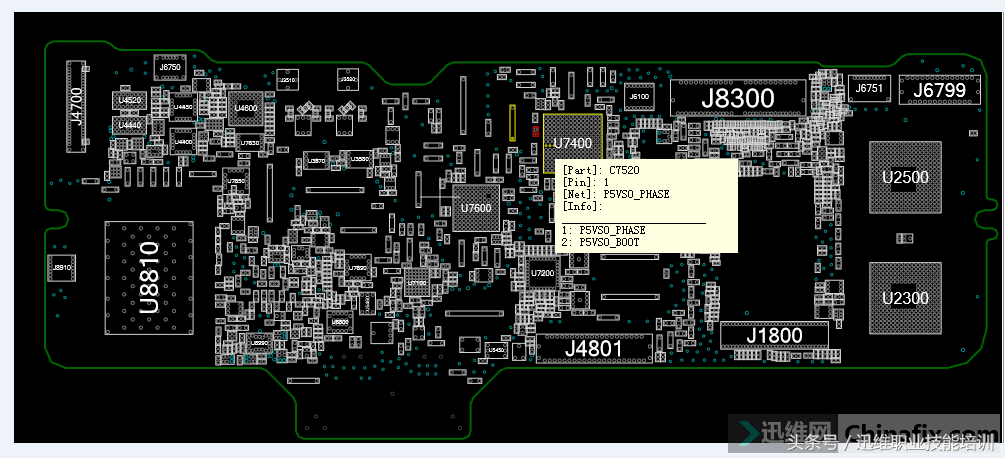Click pin entry '2: P5VS0_BOOT'

[600, 242]
